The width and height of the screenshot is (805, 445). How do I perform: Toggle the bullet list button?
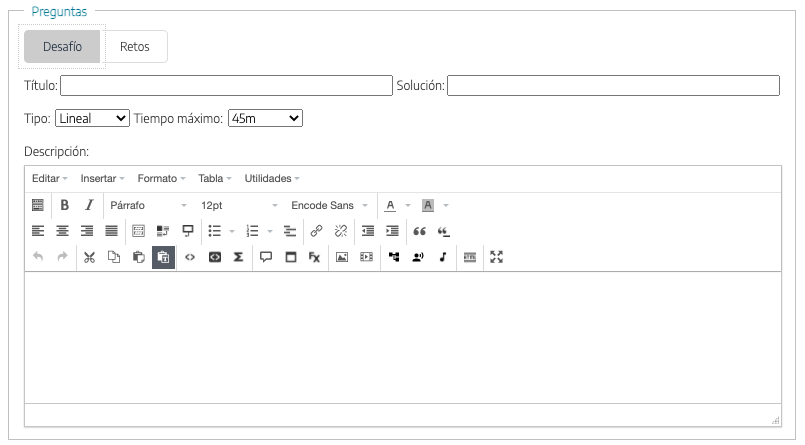(214, 231)
